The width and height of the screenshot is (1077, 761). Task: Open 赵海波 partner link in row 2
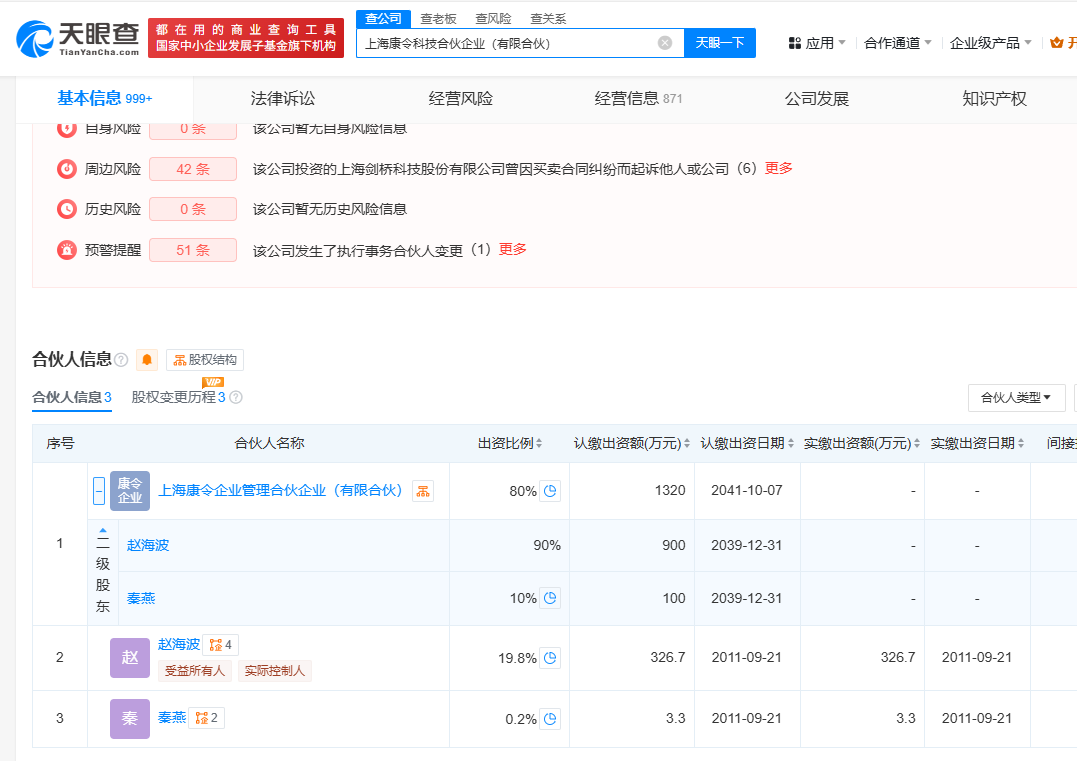point(179,644)
